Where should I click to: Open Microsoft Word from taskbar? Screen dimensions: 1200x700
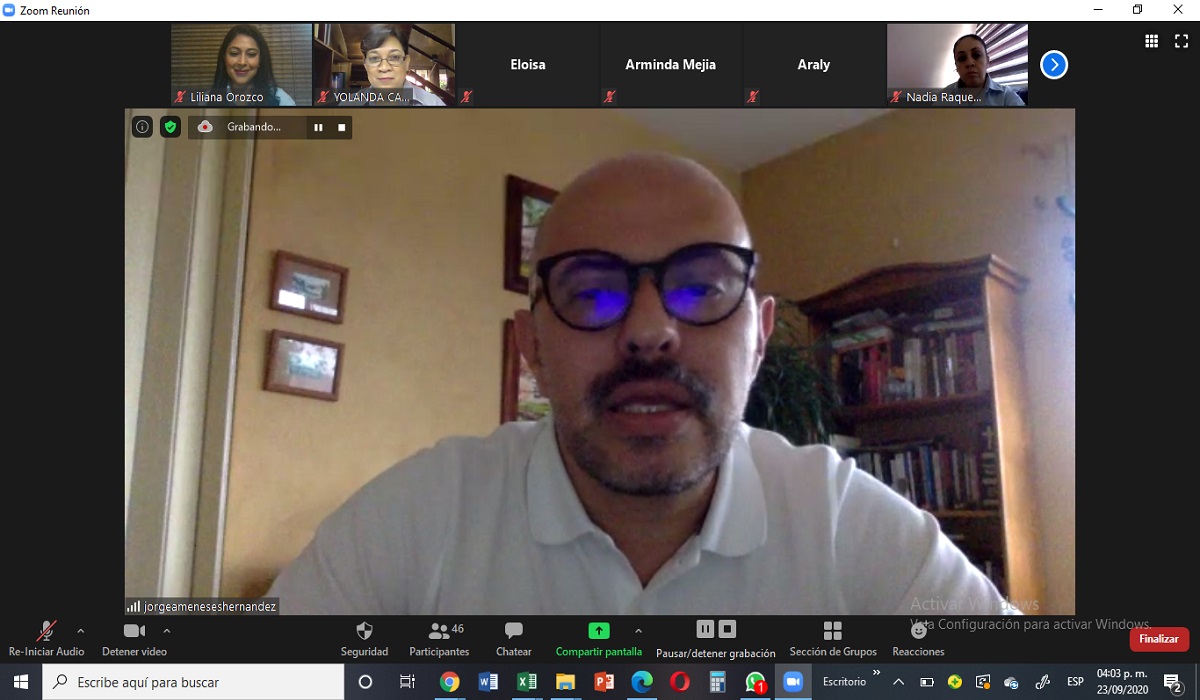[x=488, y=682]
